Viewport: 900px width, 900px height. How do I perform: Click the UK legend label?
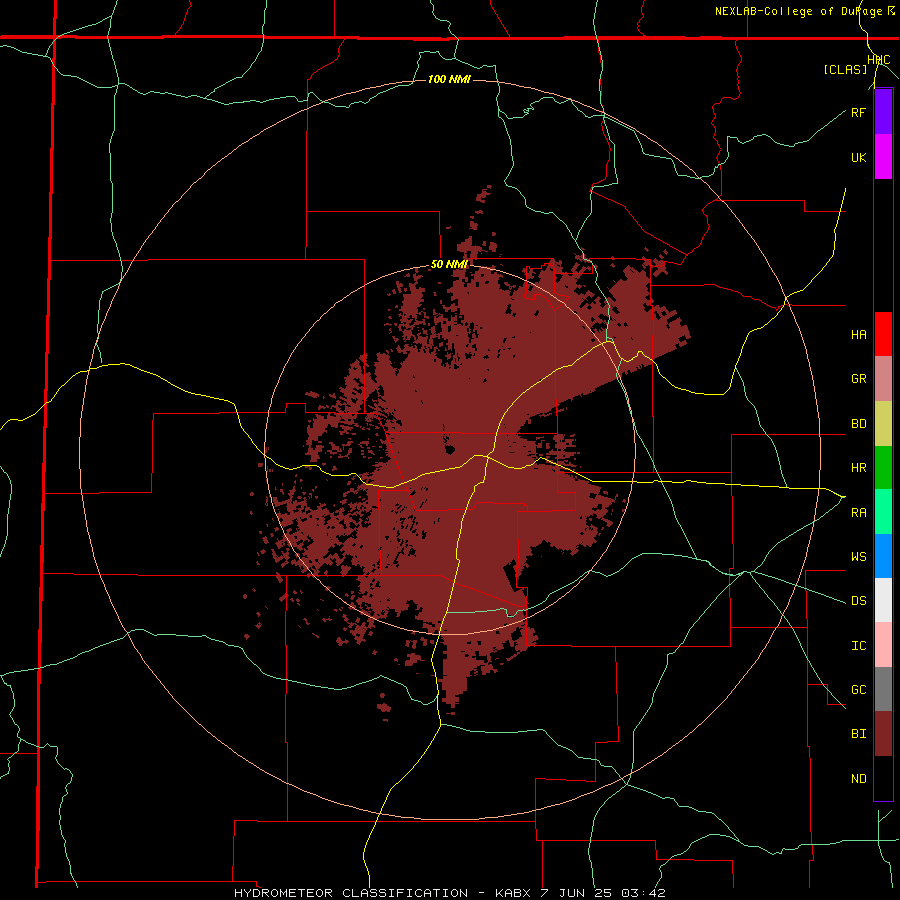[858, 157]
